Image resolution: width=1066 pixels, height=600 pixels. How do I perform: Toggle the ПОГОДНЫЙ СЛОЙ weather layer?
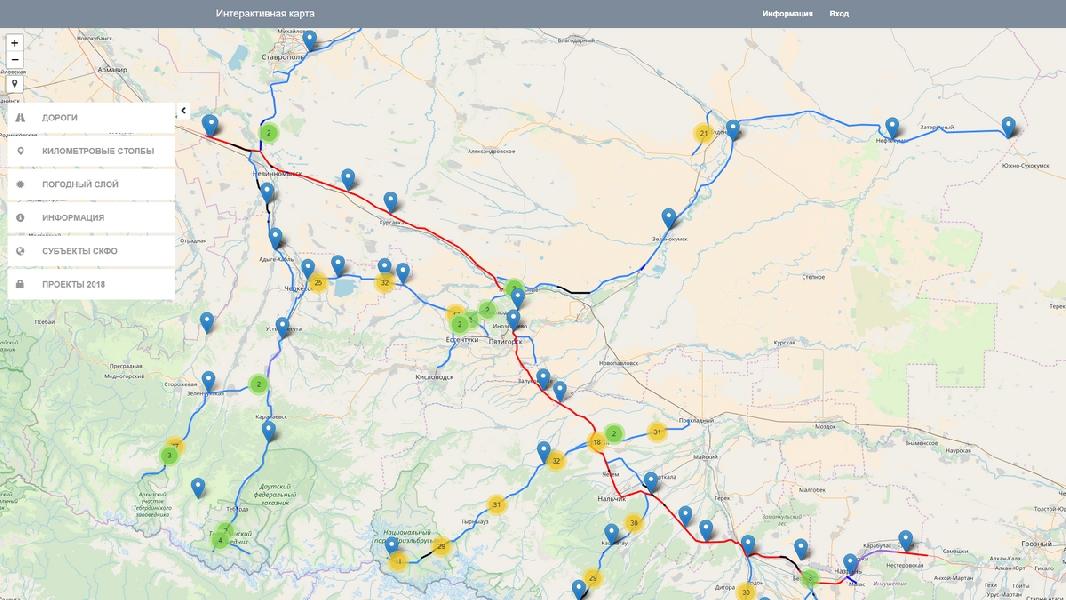(x=88, y=185)
